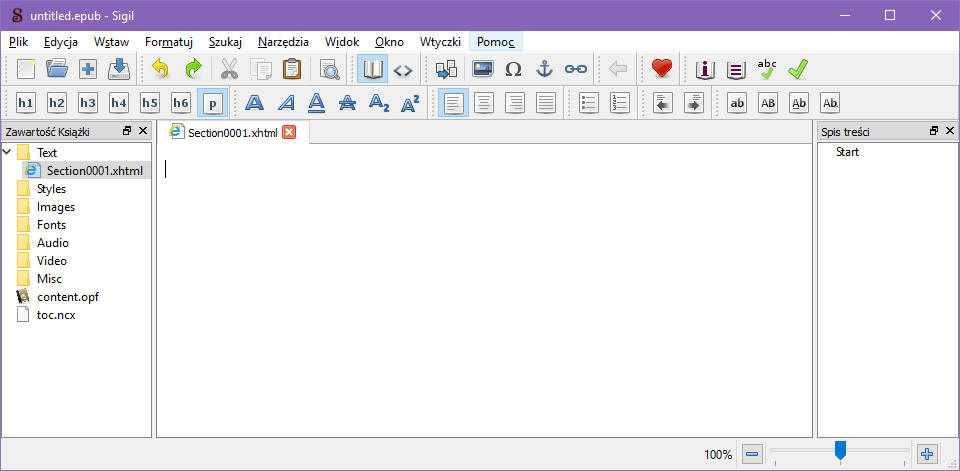Click the anchor icon to insert ID

[544, 69]
